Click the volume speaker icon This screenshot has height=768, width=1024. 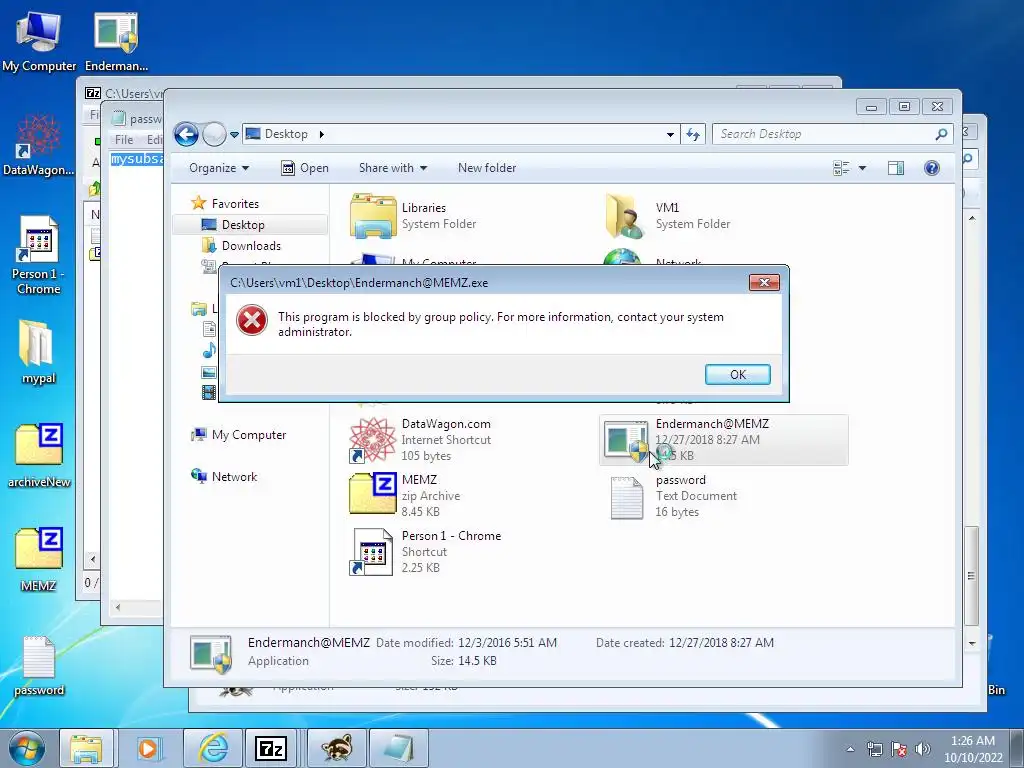923,749
